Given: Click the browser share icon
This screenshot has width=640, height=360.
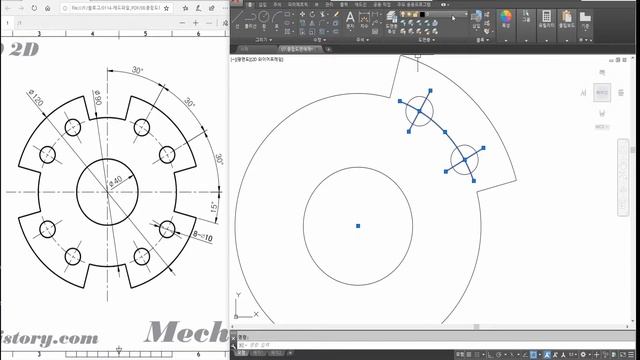Looking at the screenshot, I should pyautogui.click(x=211, y=8).
